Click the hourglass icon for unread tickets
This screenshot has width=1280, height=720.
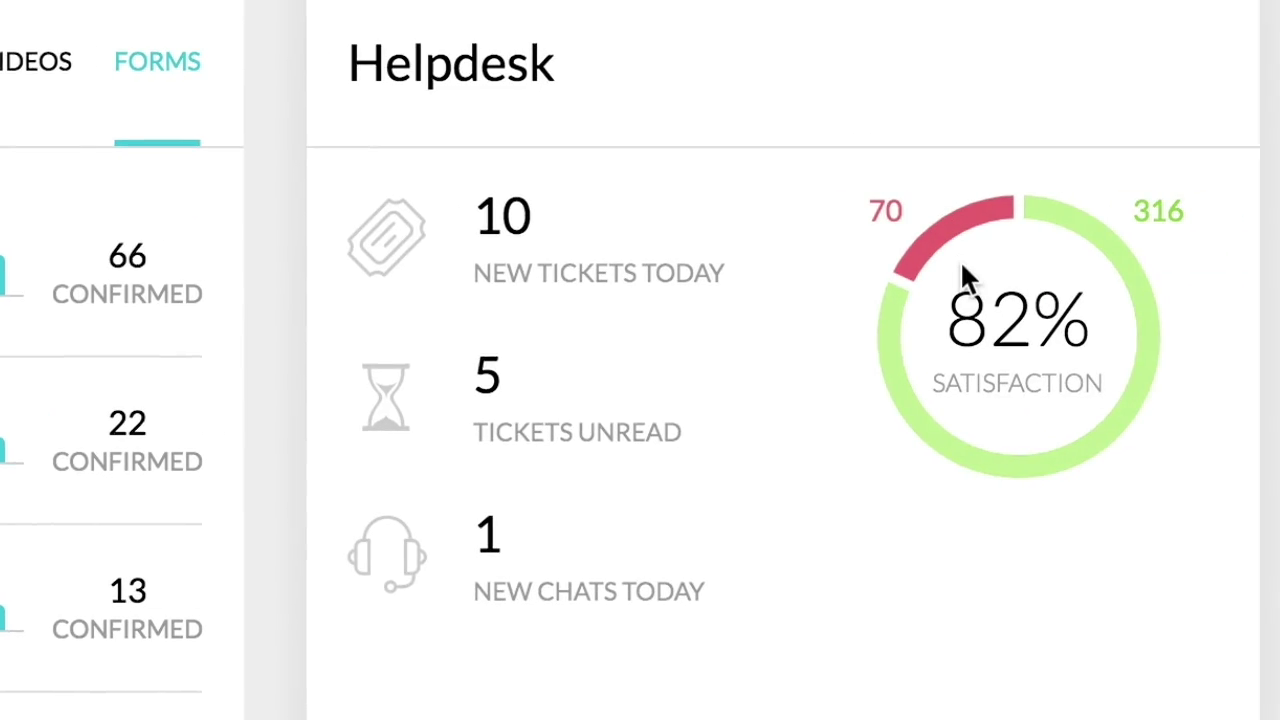(386, 397)
